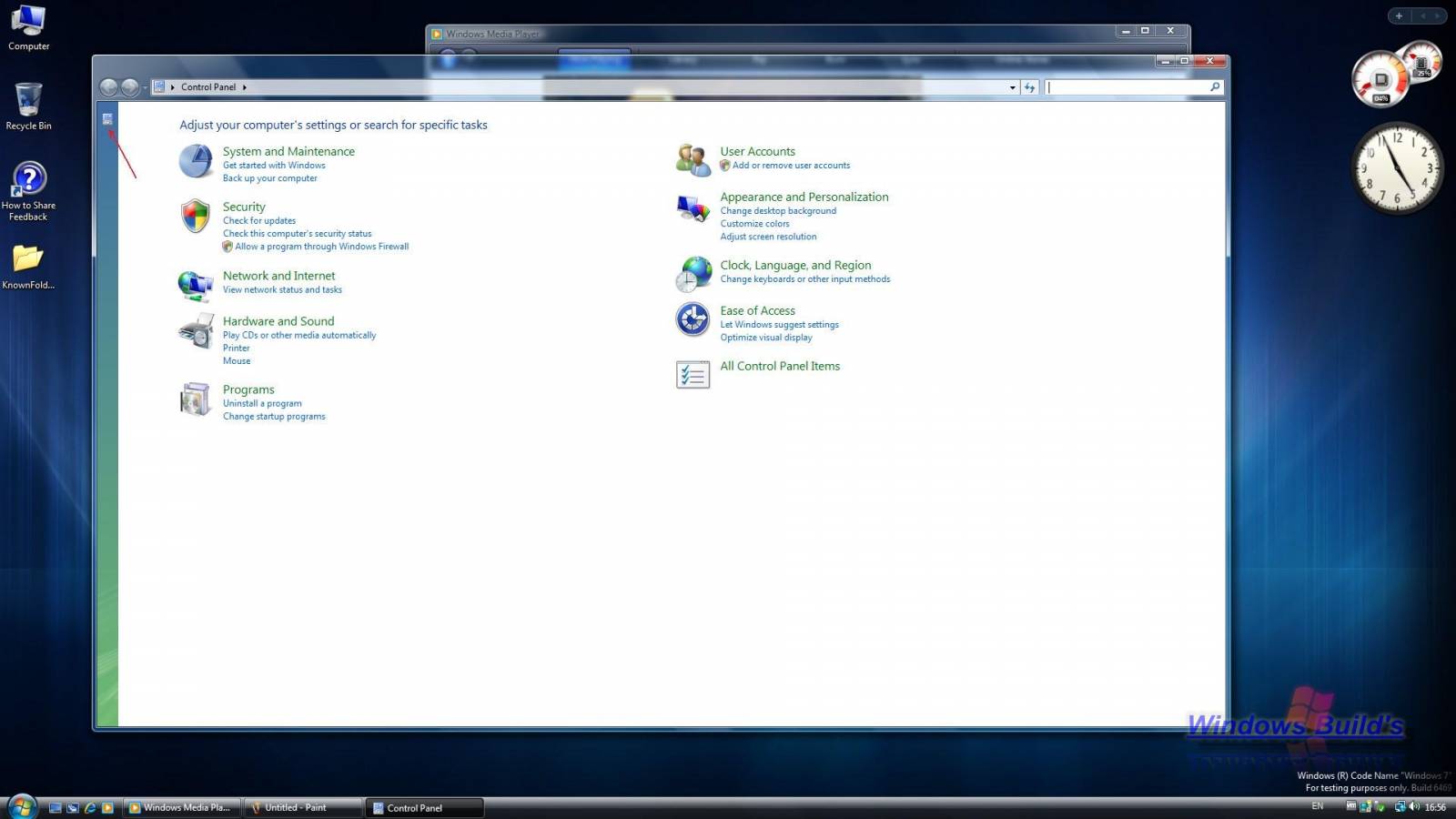Screen dimensions: 1456x819
Task: Click the volume speaker tray icon
Action: point(1414,807)
